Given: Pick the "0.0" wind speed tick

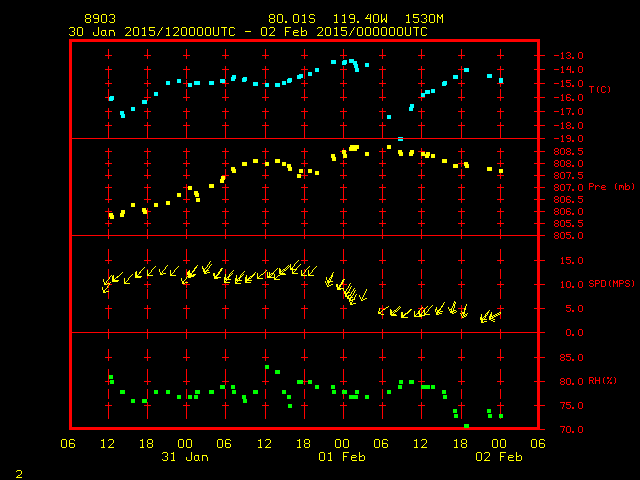Looking at the screenshot, I should pos(574,333).
